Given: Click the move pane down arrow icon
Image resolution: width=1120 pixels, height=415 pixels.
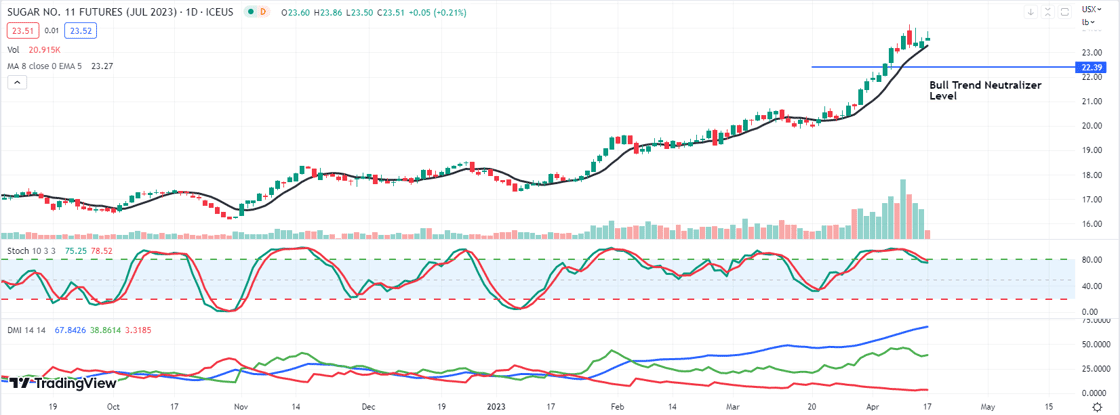Looking at the screenshot, I should tap(1030, 12).
